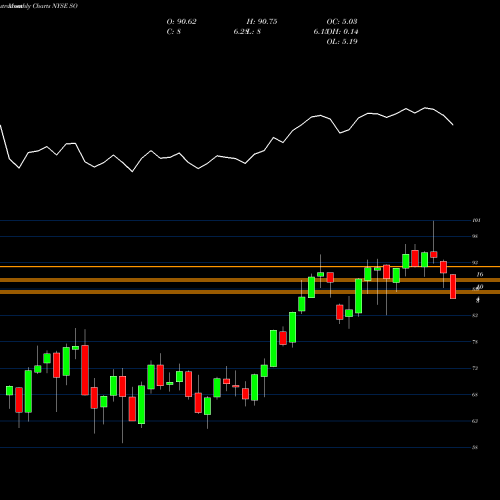The image size is (500, 500).
Task: Click the 68 price axis label
Action: 475,395
